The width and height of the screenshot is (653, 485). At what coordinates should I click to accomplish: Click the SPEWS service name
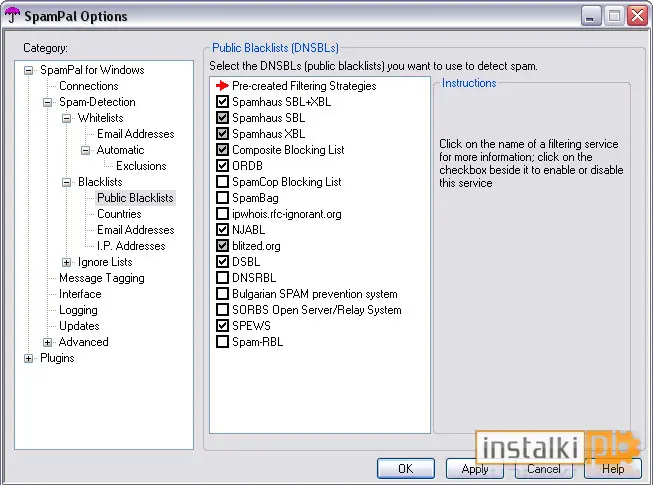click(x=251, y=326)
